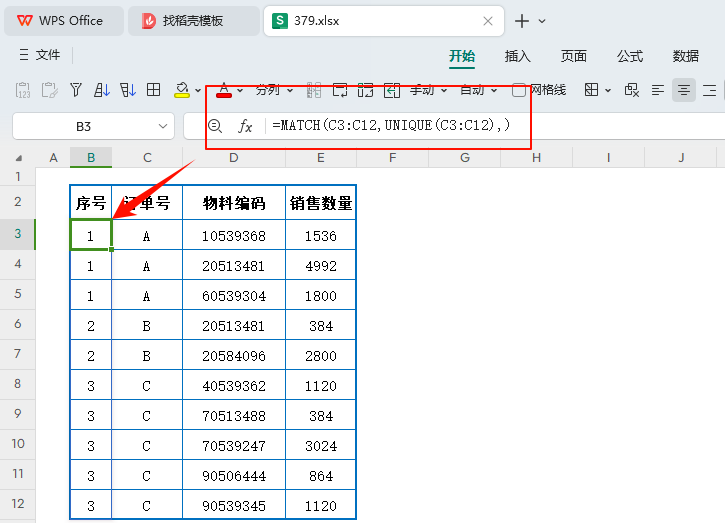
Task: Click cell containing 90539345
Action: pos(234,506)
